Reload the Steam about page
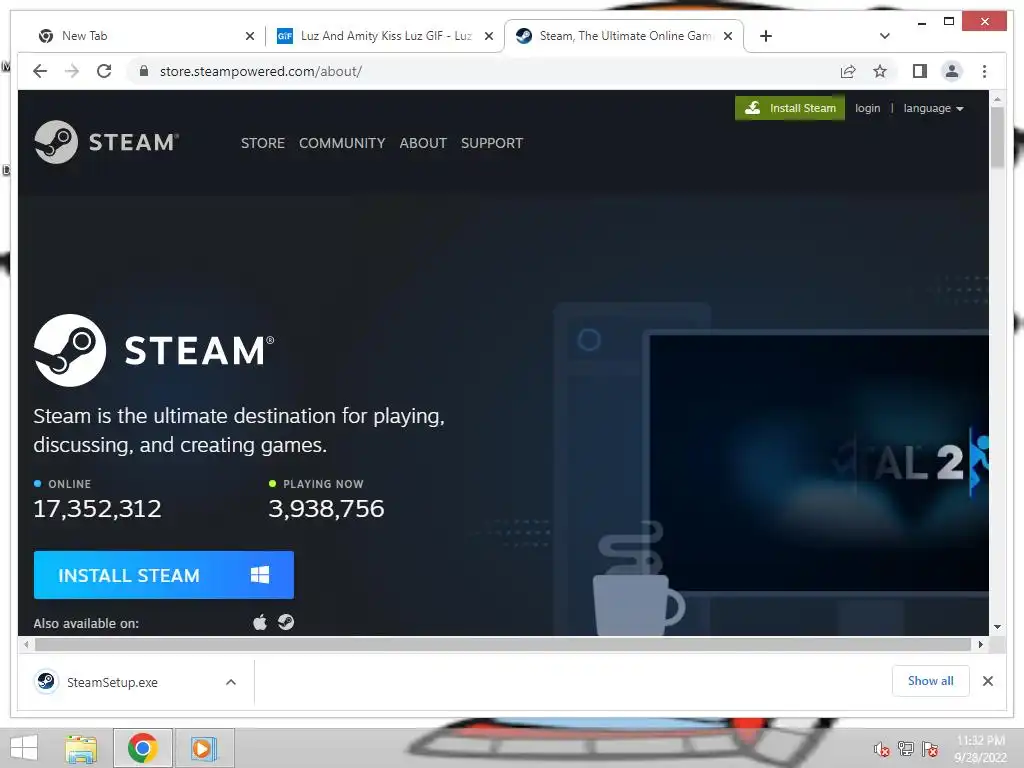The width and height of the screenshot is (1024, 768). point(104,71)
